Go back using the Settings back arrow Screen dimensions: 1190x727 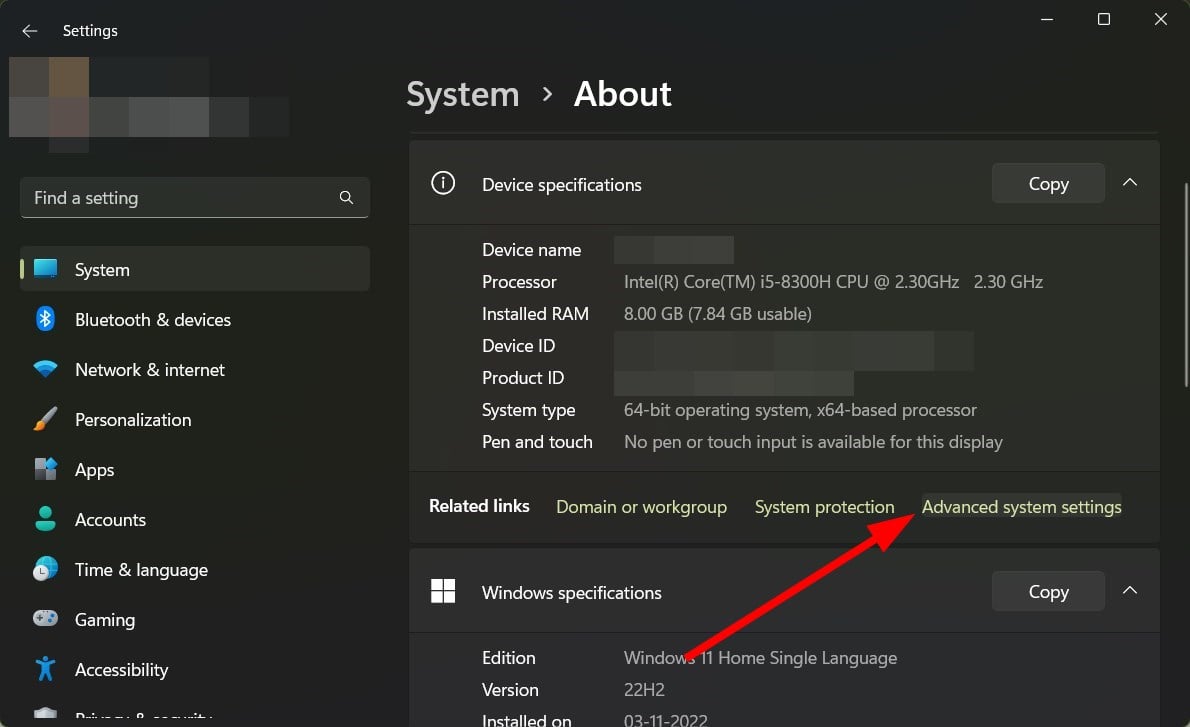(x=30, y=31)
